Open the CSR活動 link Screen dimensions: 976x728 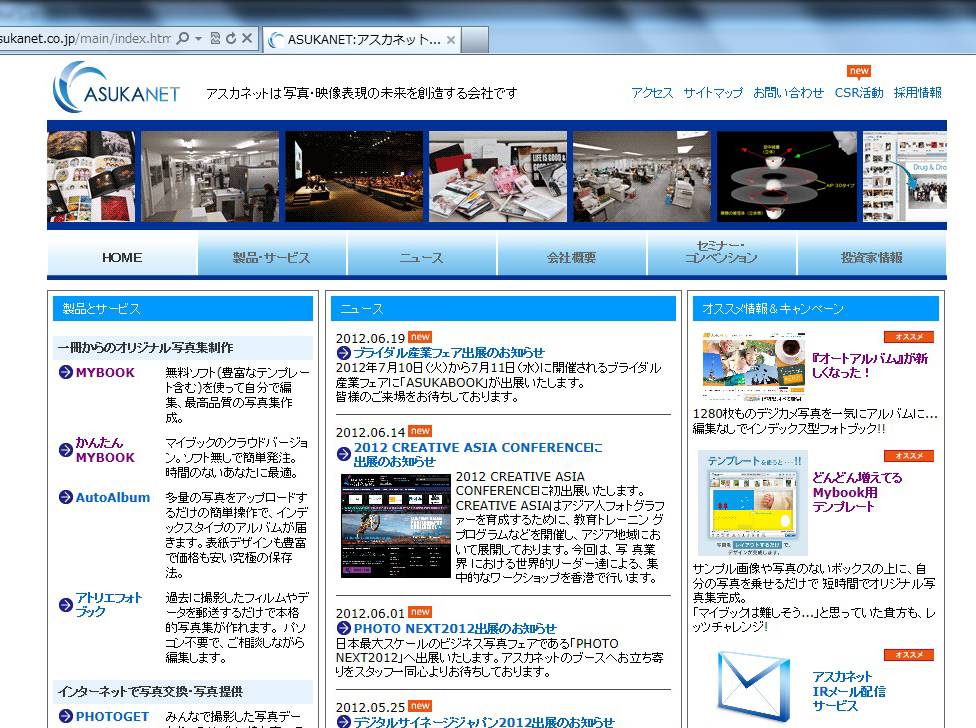click(x=859, y=93)
